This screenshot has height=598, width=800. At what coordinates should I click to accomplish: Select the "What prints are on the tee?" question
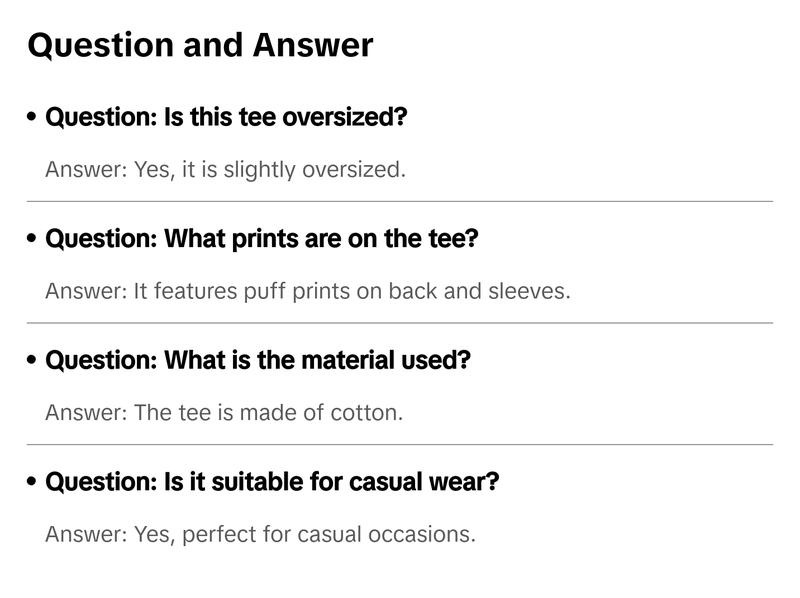(262, 239)
